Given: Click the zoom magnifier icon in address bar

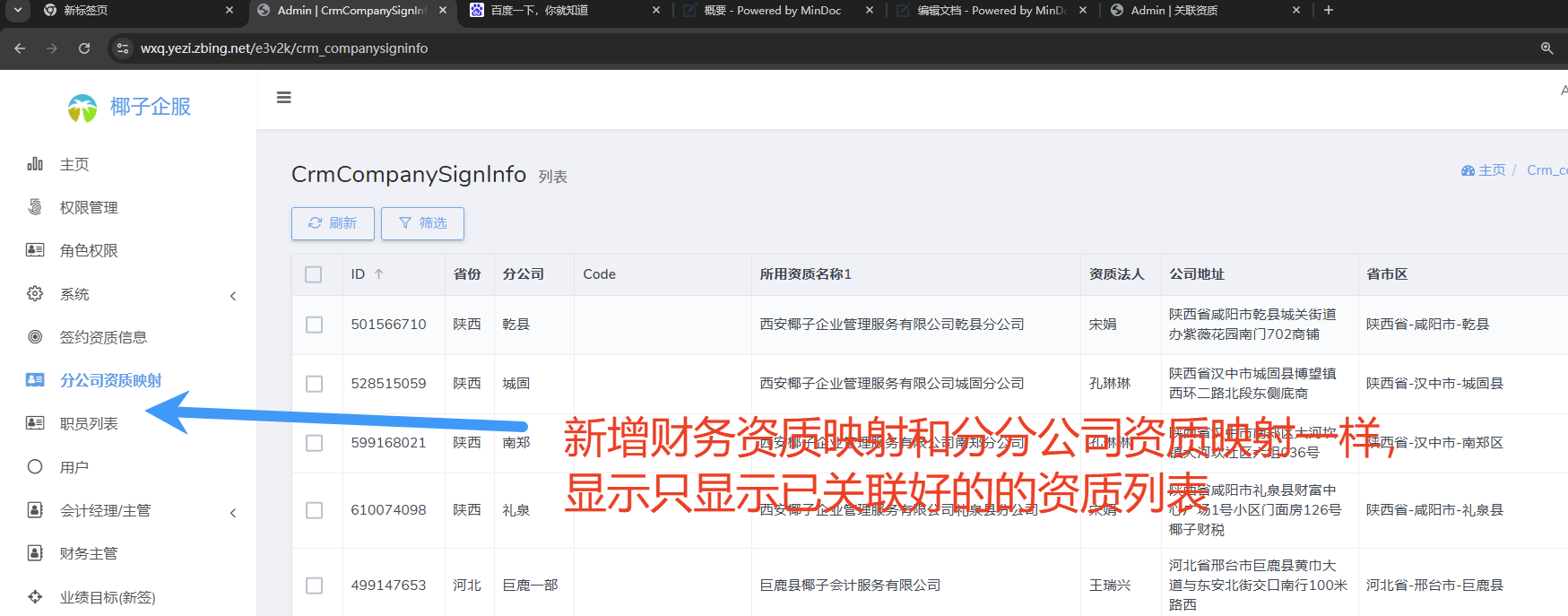Looking at the screenshot, I should [1546, 48].
